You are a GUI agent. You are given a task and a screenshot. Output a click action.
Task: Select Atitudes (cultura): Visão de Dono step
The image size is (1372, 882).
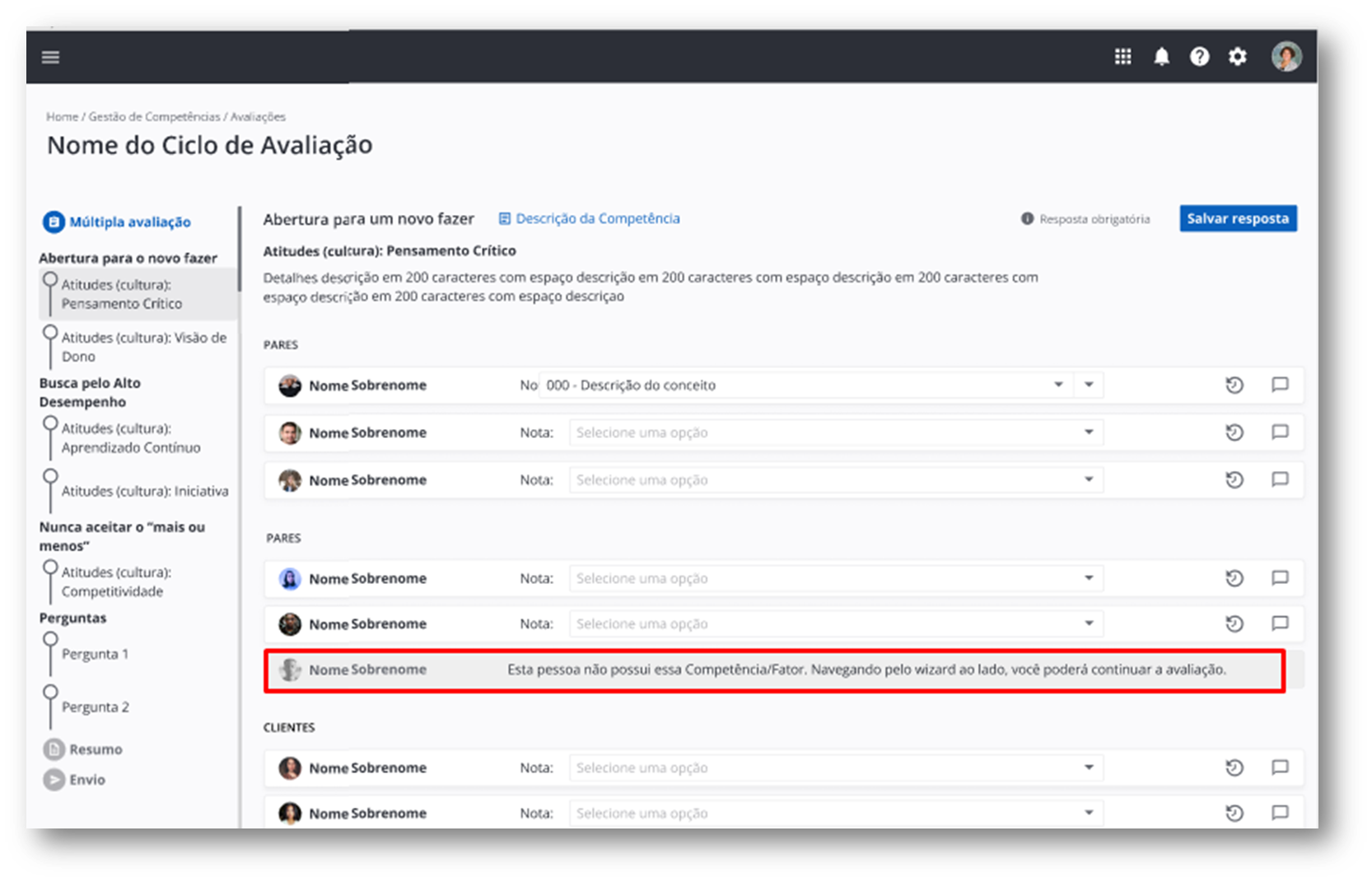[x=143, y=347]
